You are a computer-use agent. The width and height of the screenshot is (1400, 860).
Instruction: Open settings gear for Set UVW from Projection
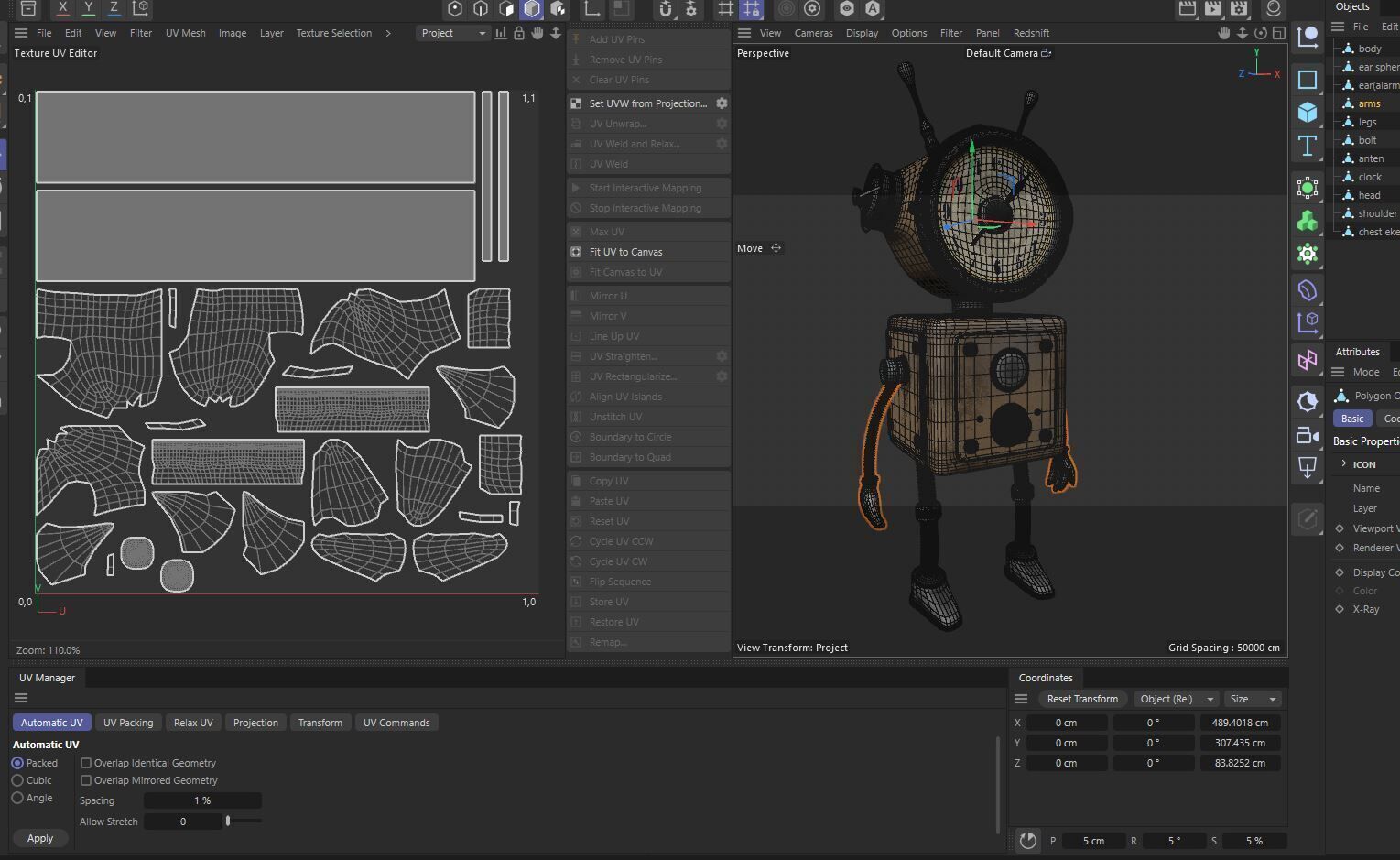coord(722,103)
